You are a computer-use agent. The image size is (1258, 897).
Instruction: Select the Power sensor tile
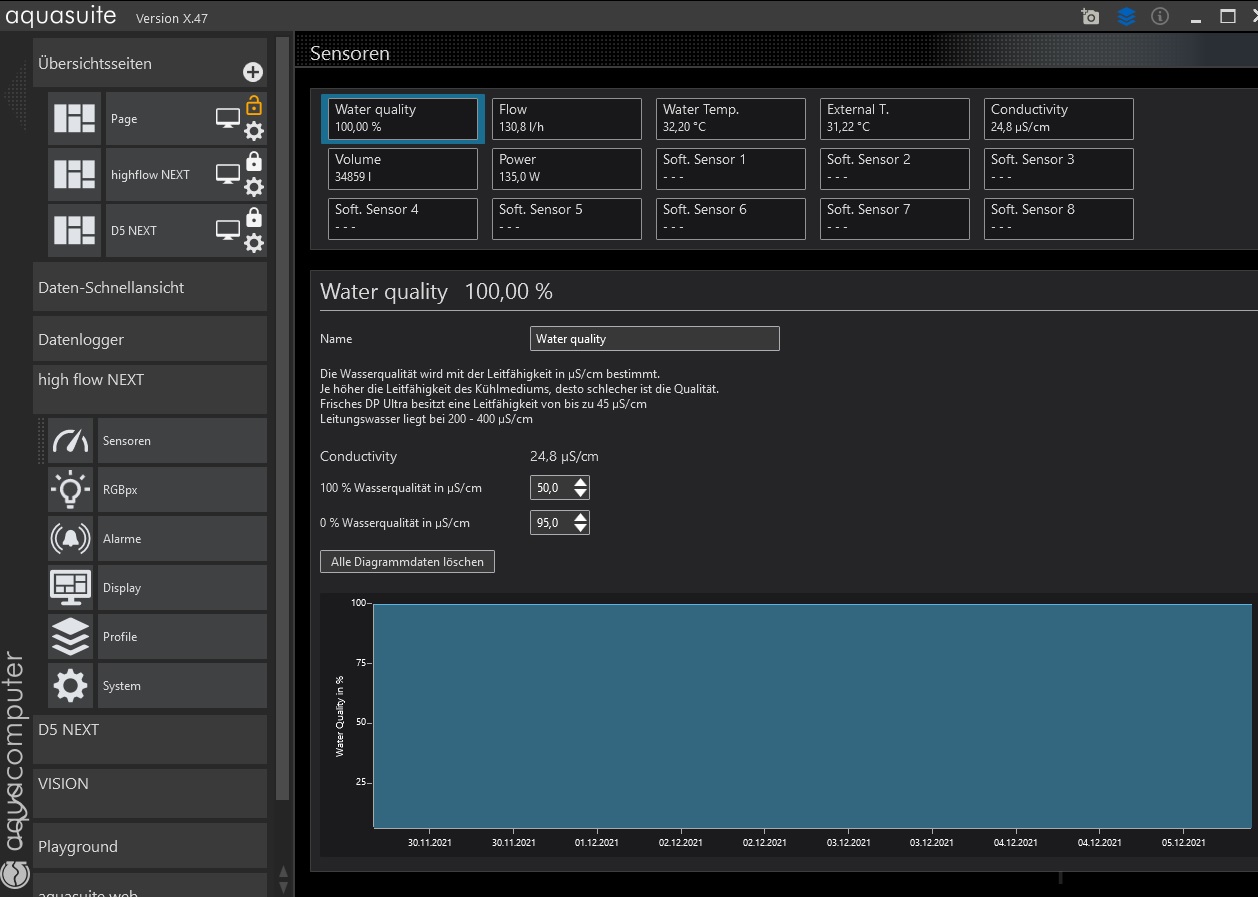coord(567,169)
